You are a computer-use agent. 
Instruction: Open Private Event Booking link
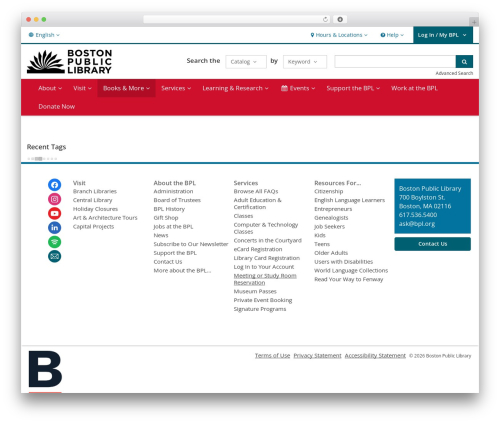pyautogui.click(x=263, y=300)
